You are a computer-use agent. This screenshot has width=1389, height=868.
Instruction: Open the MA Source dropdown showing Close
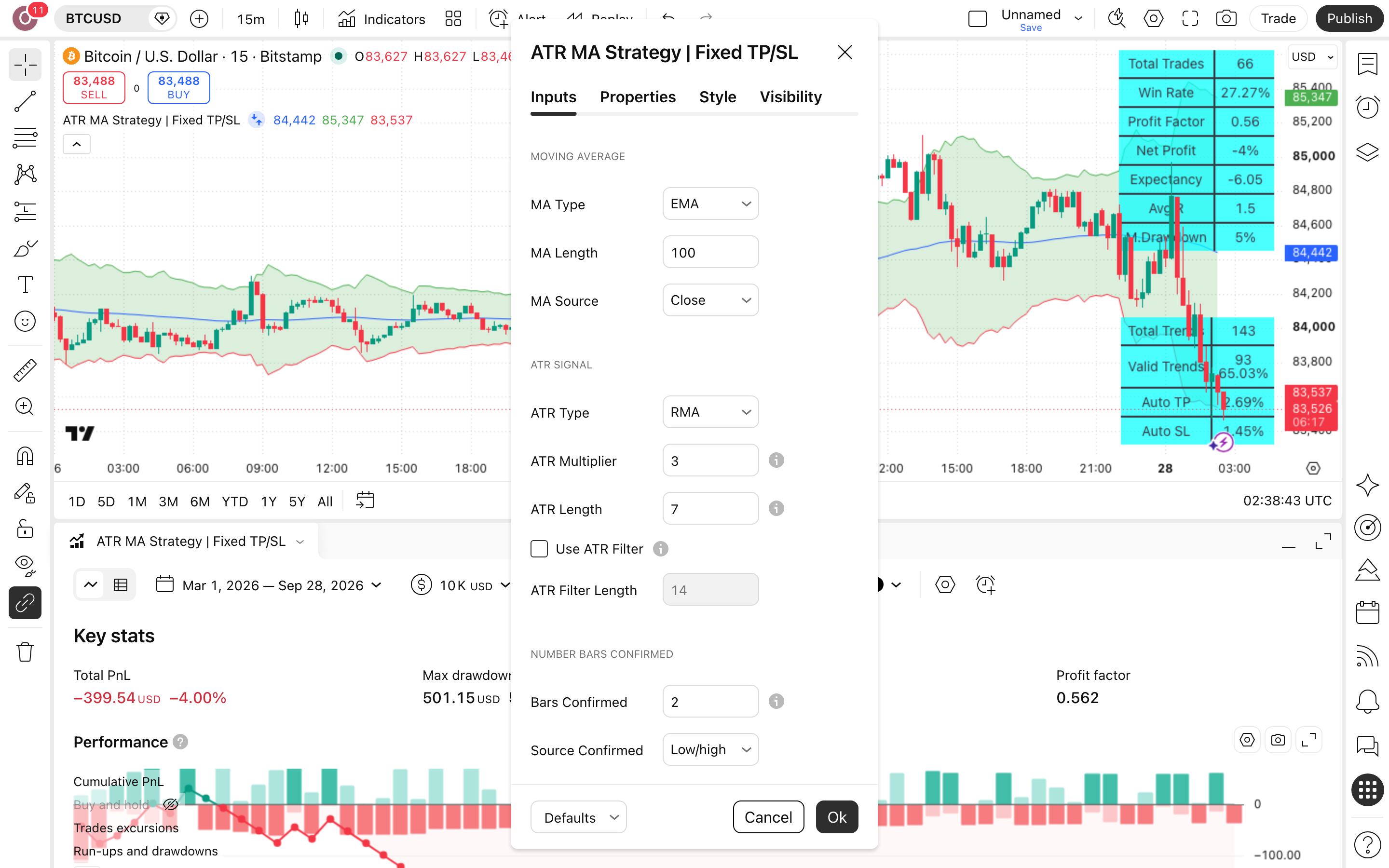click(710, 300)
